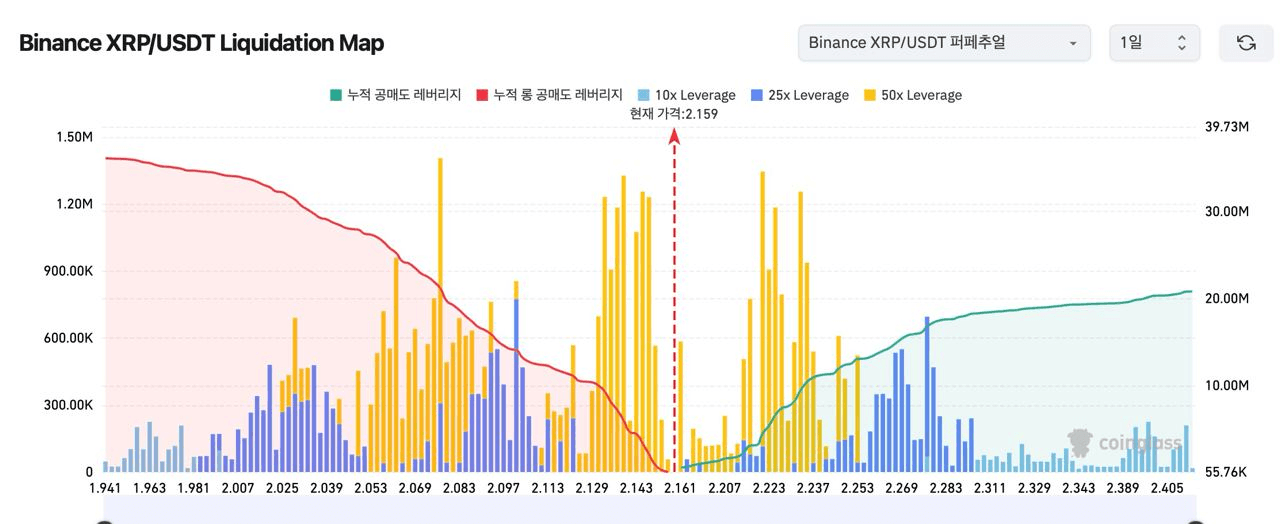Expand the 1일 time range selector

click(1153, 43)
